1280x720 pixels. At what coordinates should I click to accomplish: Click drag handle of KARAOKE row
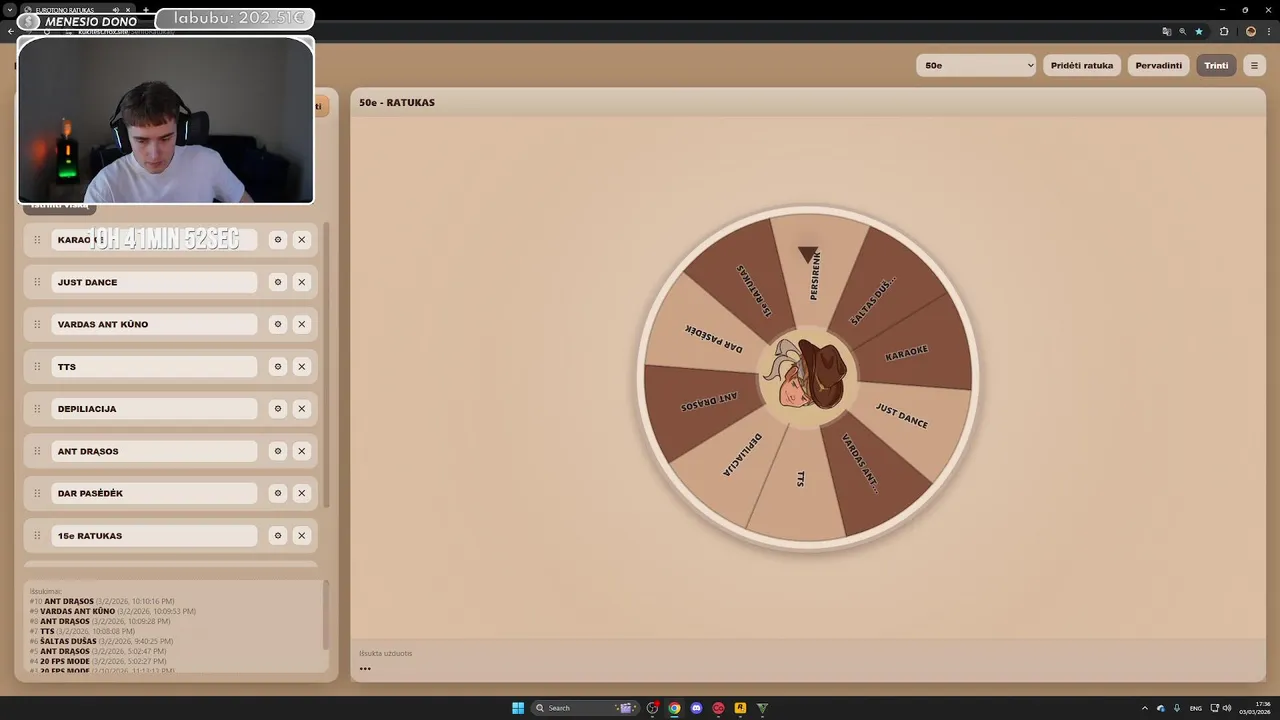[37, 240]
